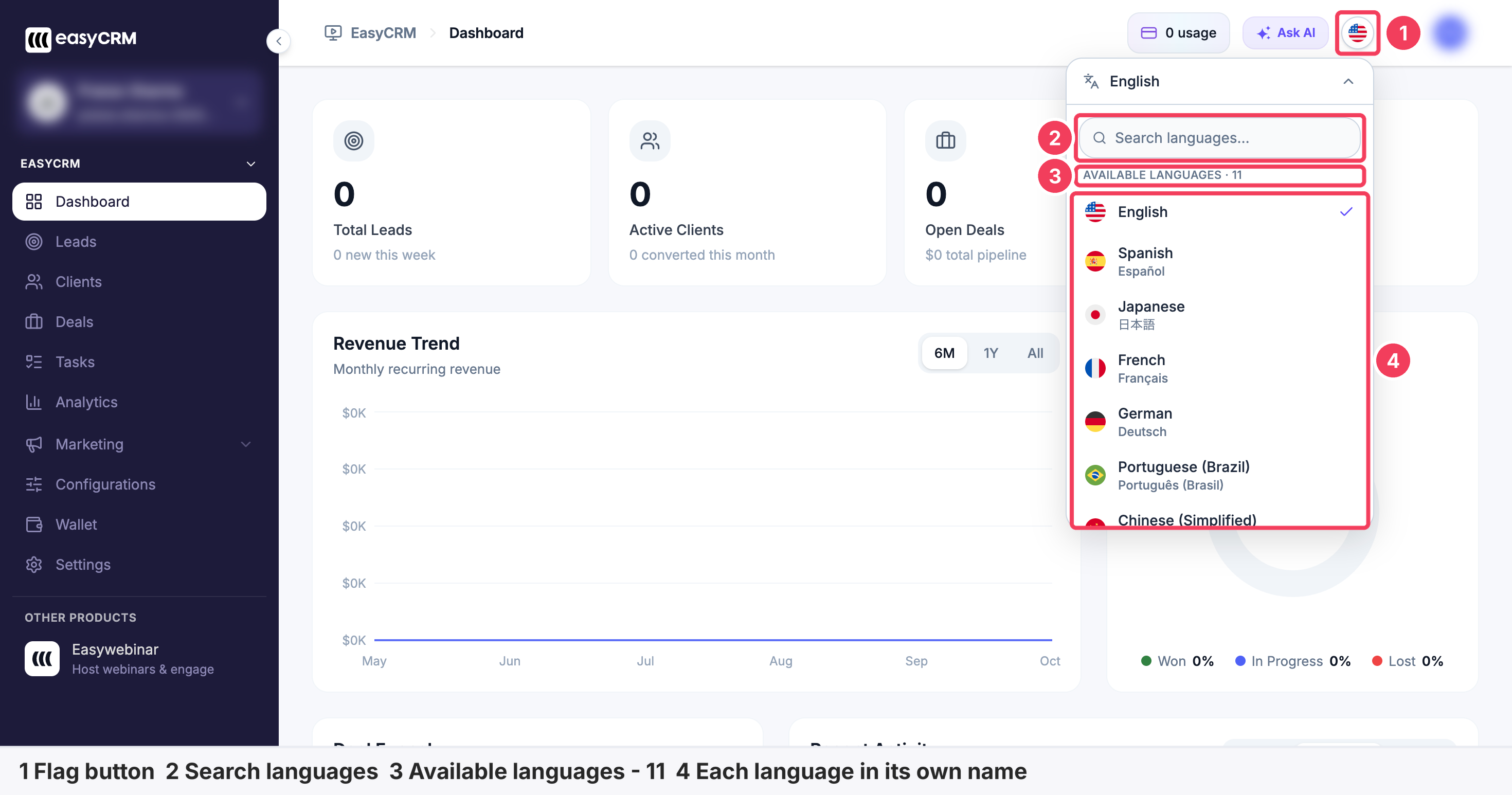Collapse the English language dropdown header
Screen dimensions: 1512x795
[x=1219, y=82]
